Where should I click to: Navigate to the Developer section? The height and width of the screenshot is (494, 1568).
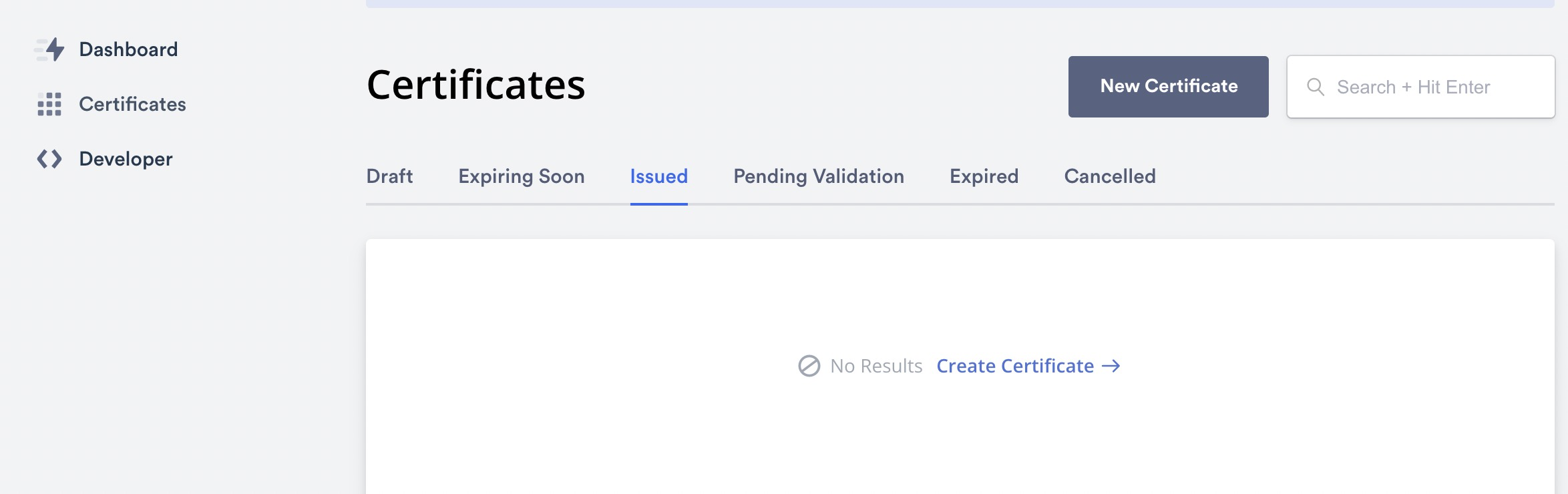coord(125,158)
